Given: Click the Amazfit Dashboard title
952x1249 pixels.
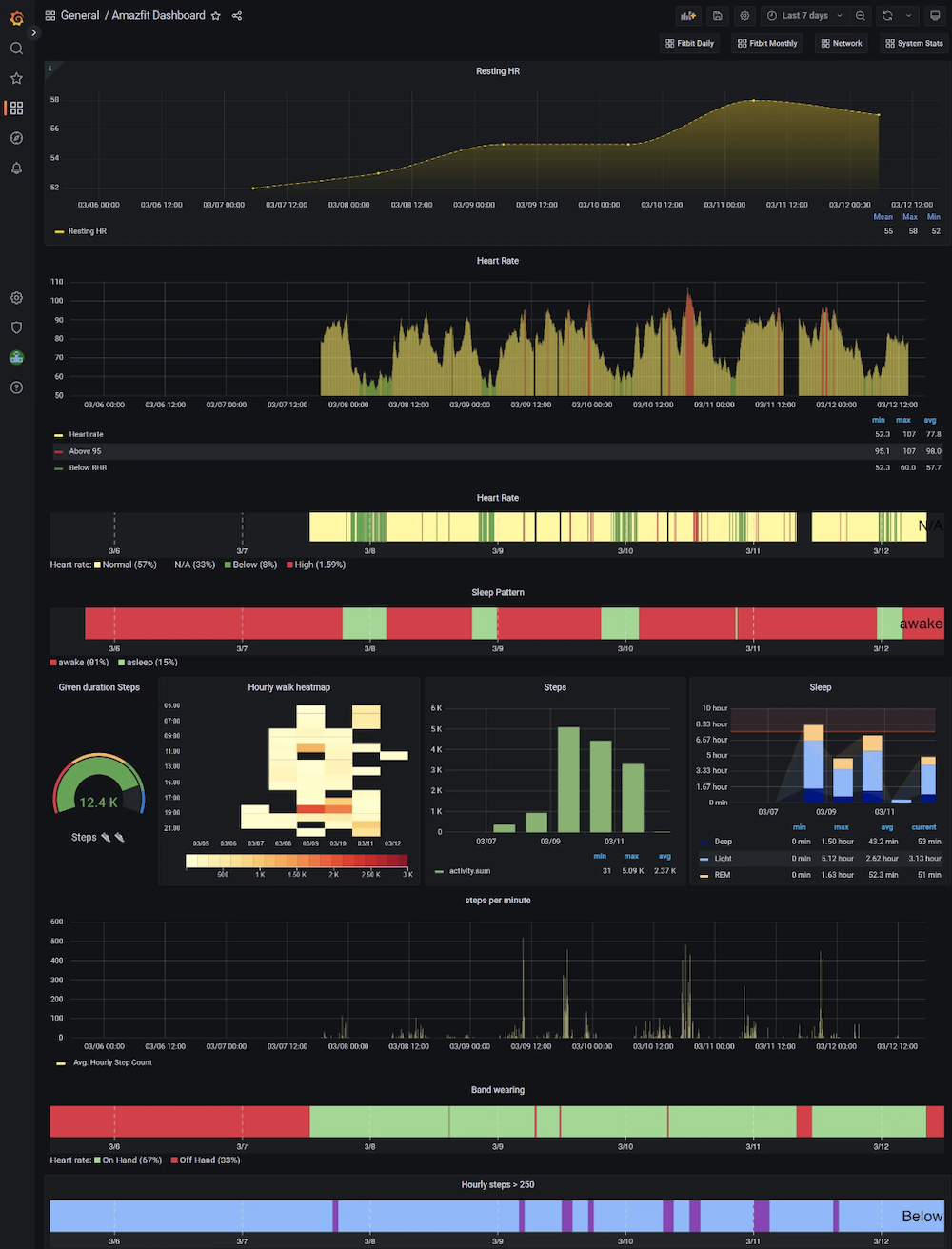Looking at the screenshot, I should point(158,16).
